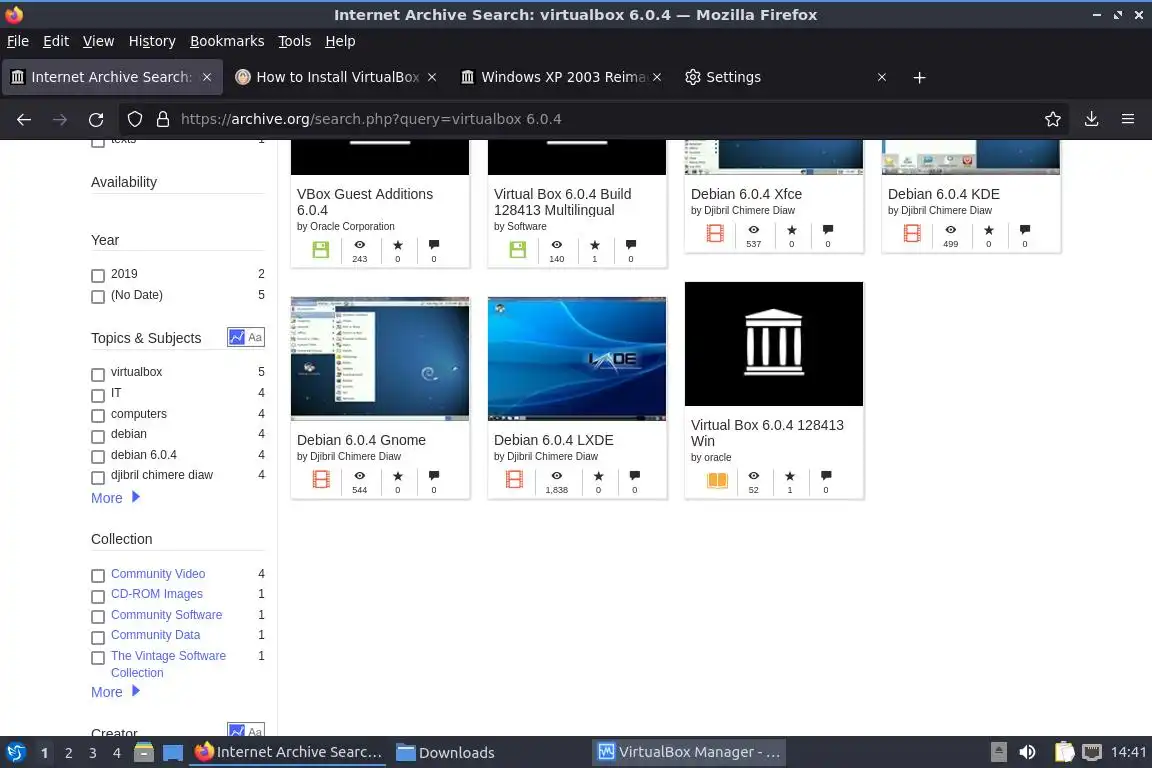Open the Firefox downloads panel
1152x768 pixels.
click(1092, 119)
